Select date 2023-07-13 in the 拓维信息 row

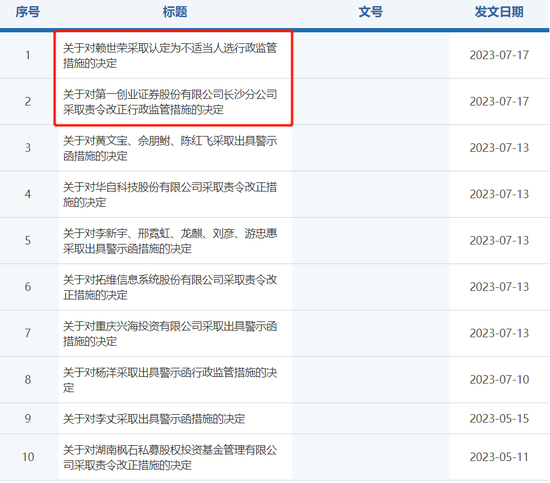pos(499,287)
